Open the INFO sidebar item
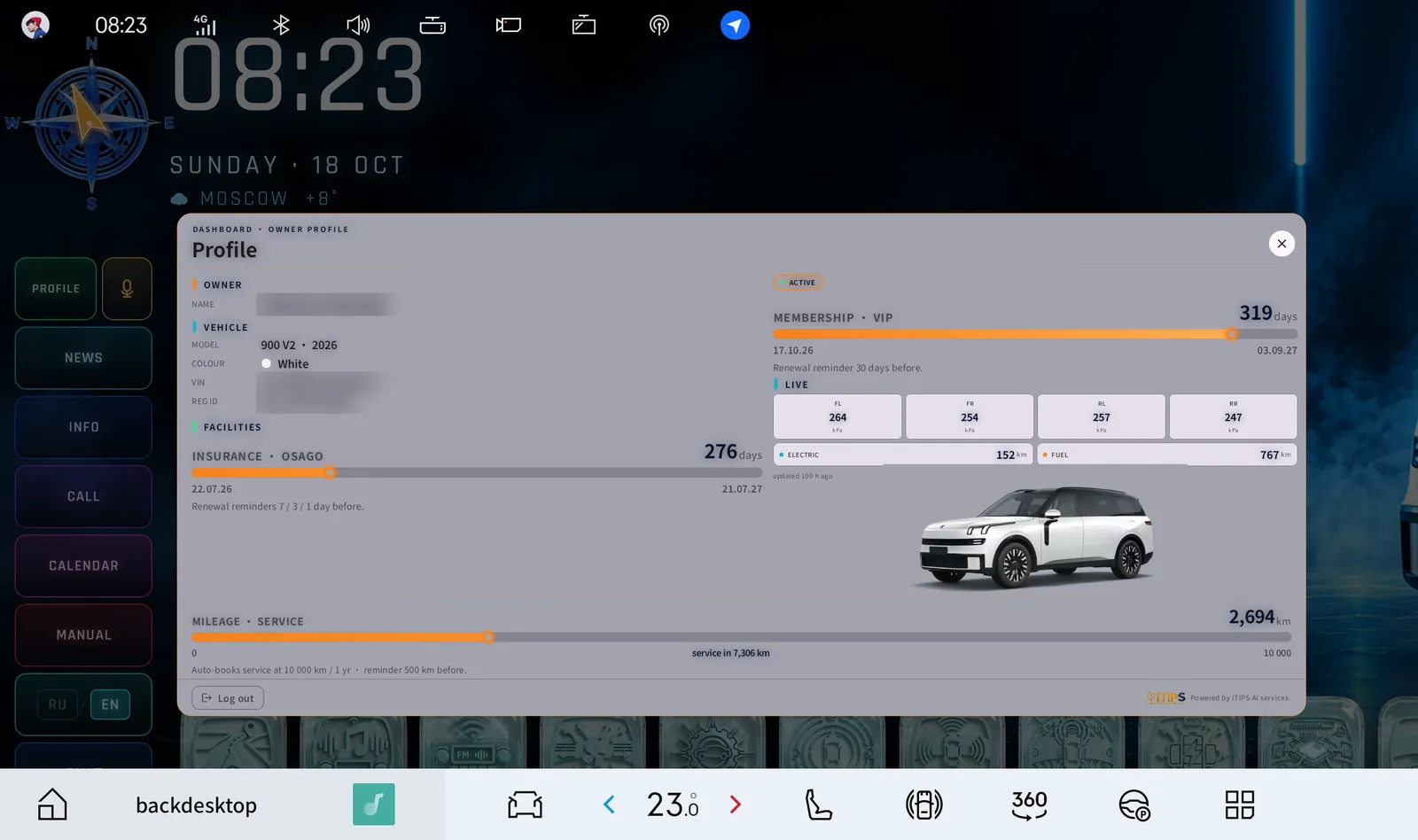Image resolution: width=1418 pixels, height=840 pixels. point(83,427)
